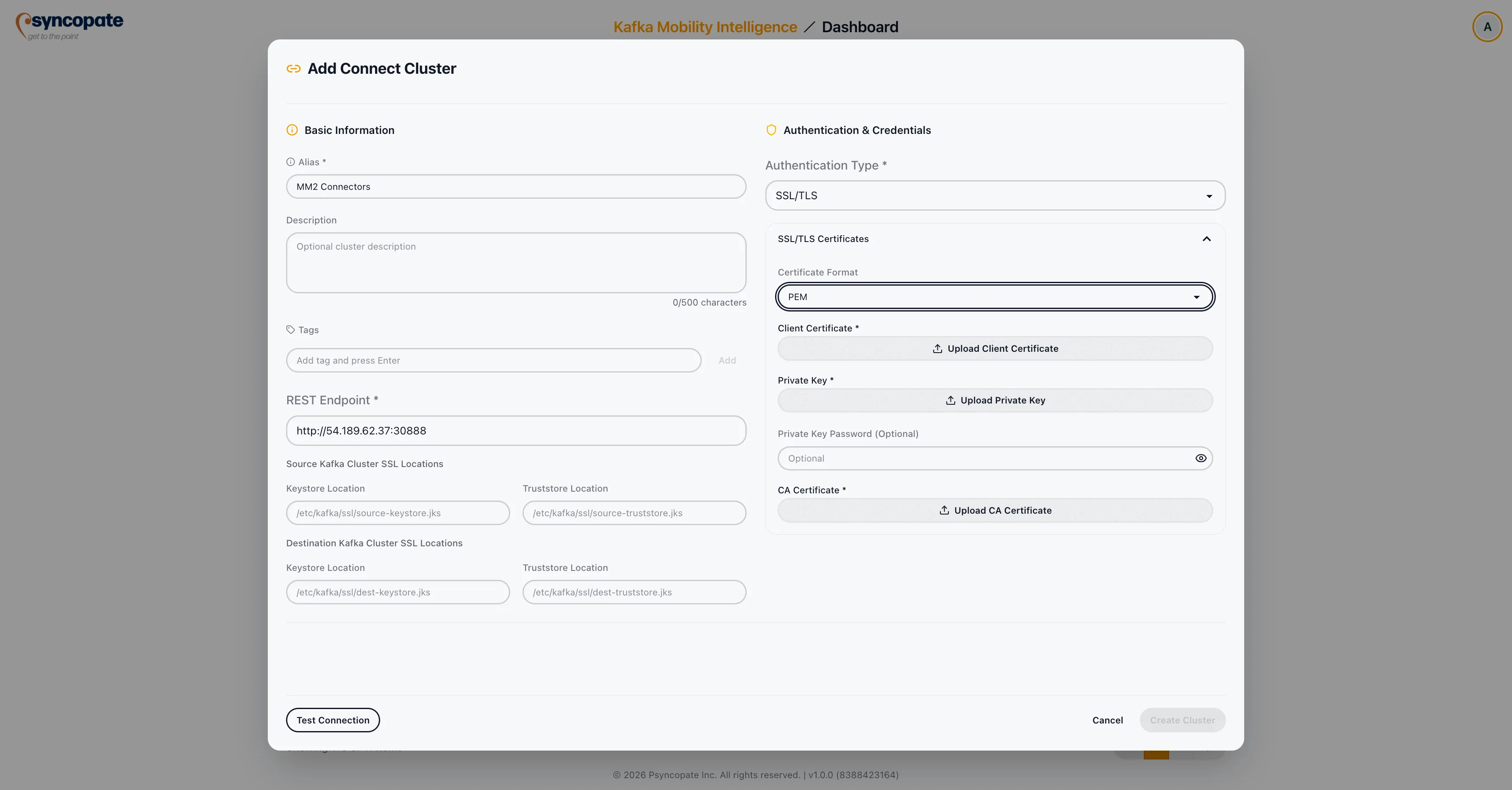Click the link icon beside Add Connect Cluster
Screen dimensions: 1512x790
(294, 69)
